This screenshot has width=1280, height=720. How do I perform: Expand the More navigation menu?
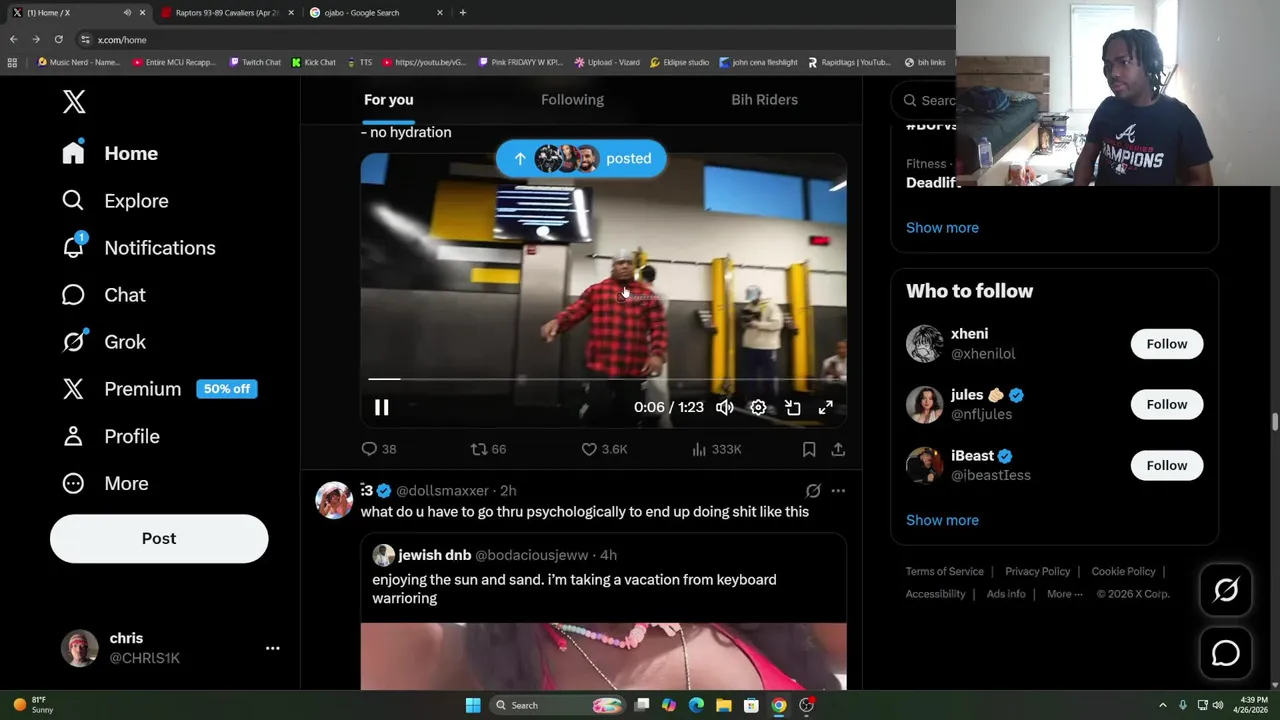pos(105,483)
